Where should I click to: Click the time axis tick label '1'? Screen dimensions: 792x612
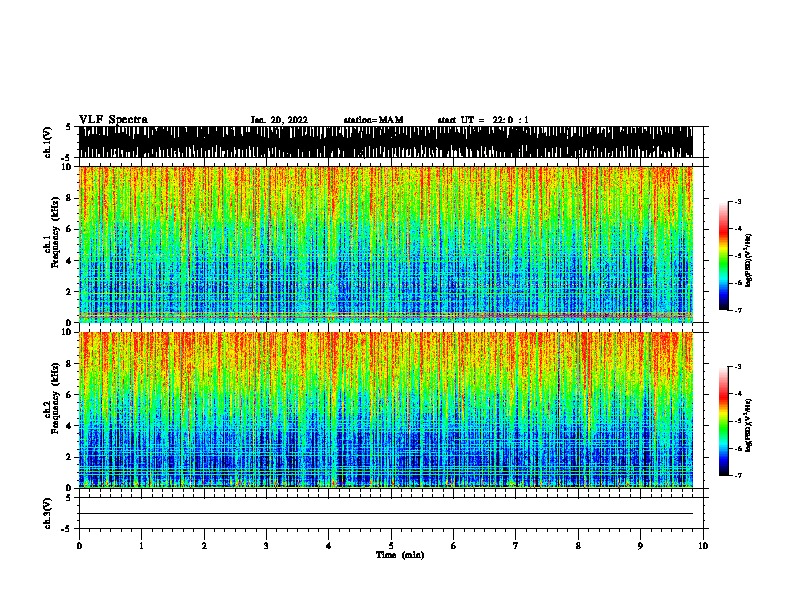[141, 545]
